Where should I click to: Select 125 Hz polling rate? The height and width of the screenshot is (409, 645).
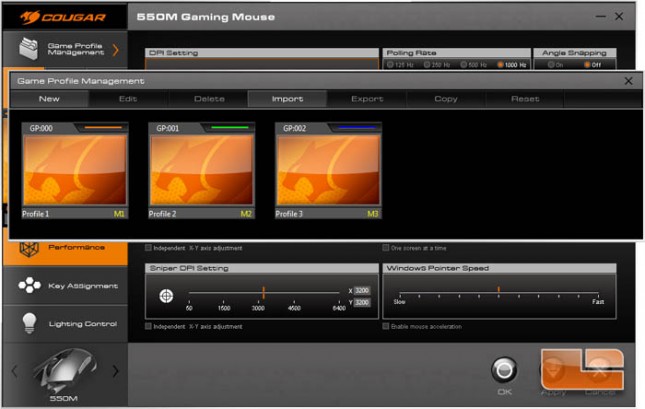click(x=390, y=65)
